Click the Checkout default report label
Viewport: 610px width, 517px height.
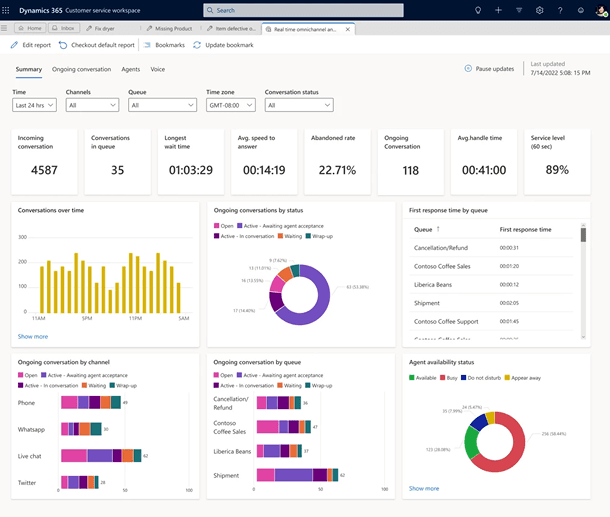[x=103, y=45]
